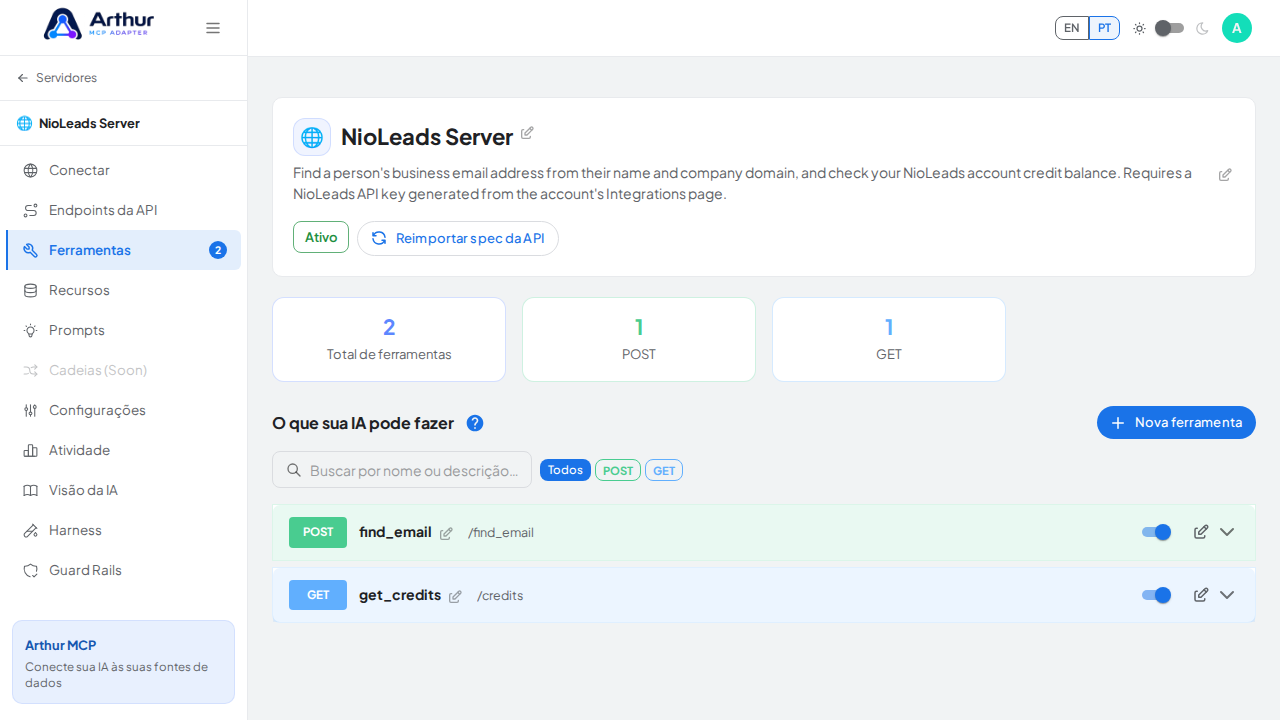1280x720 pixels.
Task: Click the GET badge on get_credits row
Action: tap(318, 595)
